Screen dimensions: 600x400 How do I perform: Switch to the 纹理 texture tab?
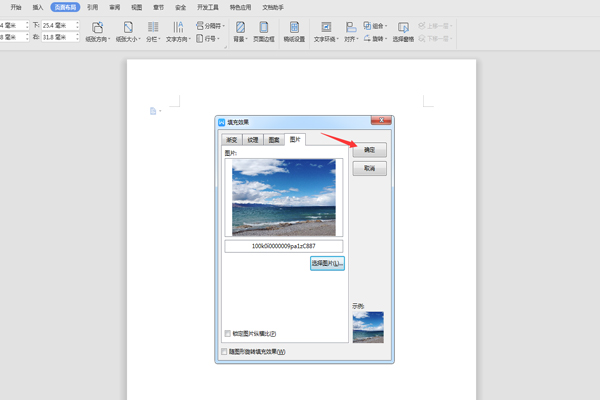253,140
